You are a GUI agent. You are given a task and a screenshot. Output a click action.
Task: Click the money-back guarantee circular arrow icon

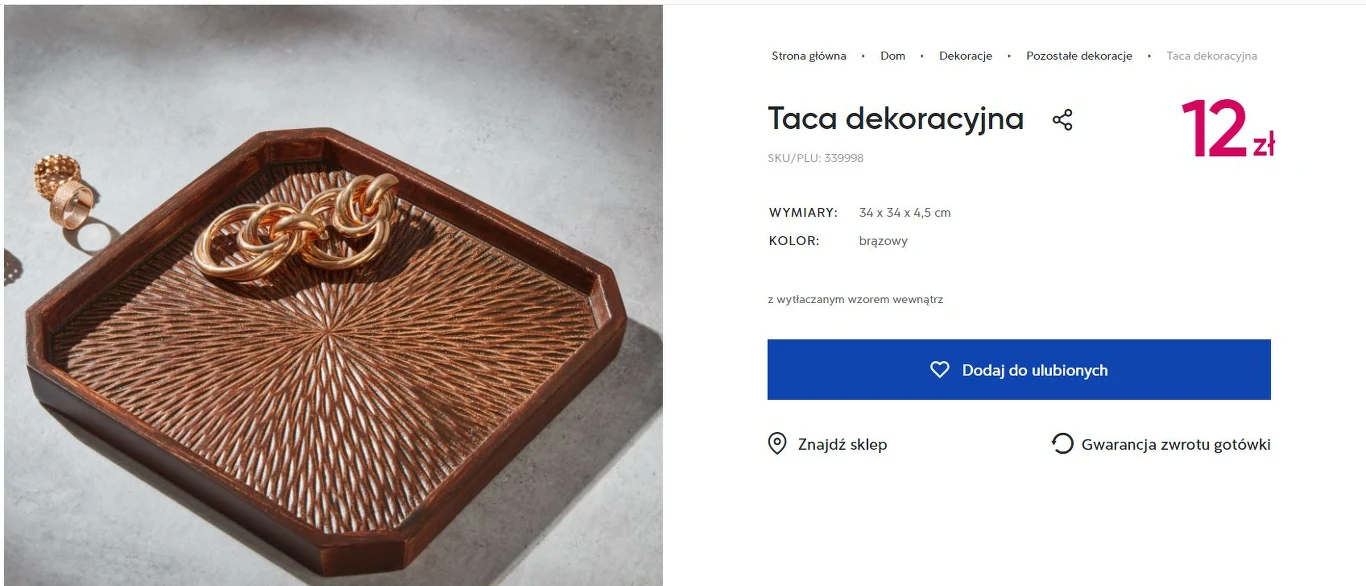tap(1061, 443)
